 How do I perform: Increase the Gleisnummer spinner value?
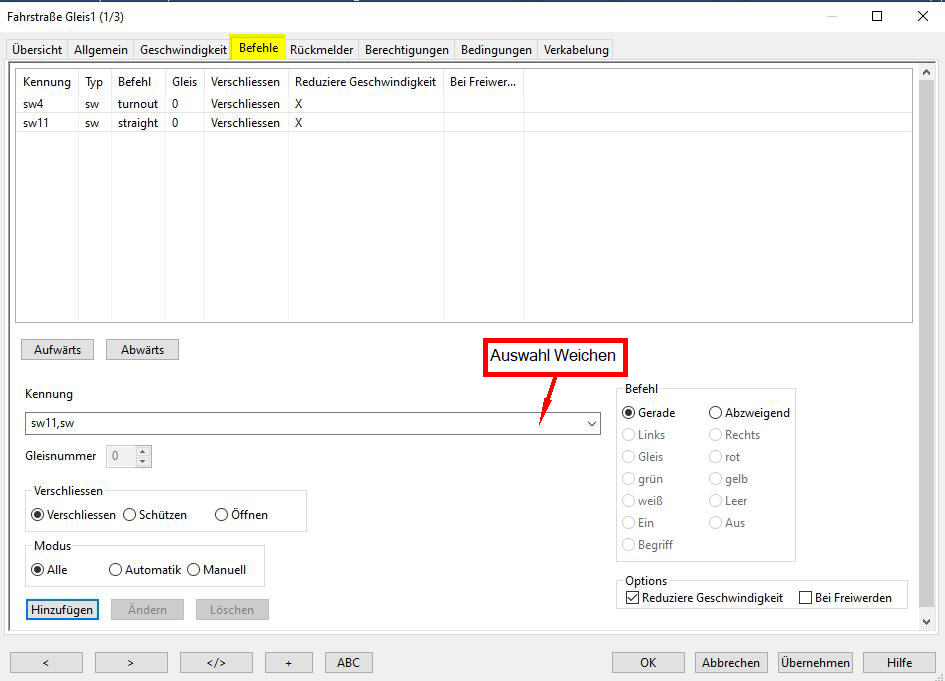tap(143, 451)
